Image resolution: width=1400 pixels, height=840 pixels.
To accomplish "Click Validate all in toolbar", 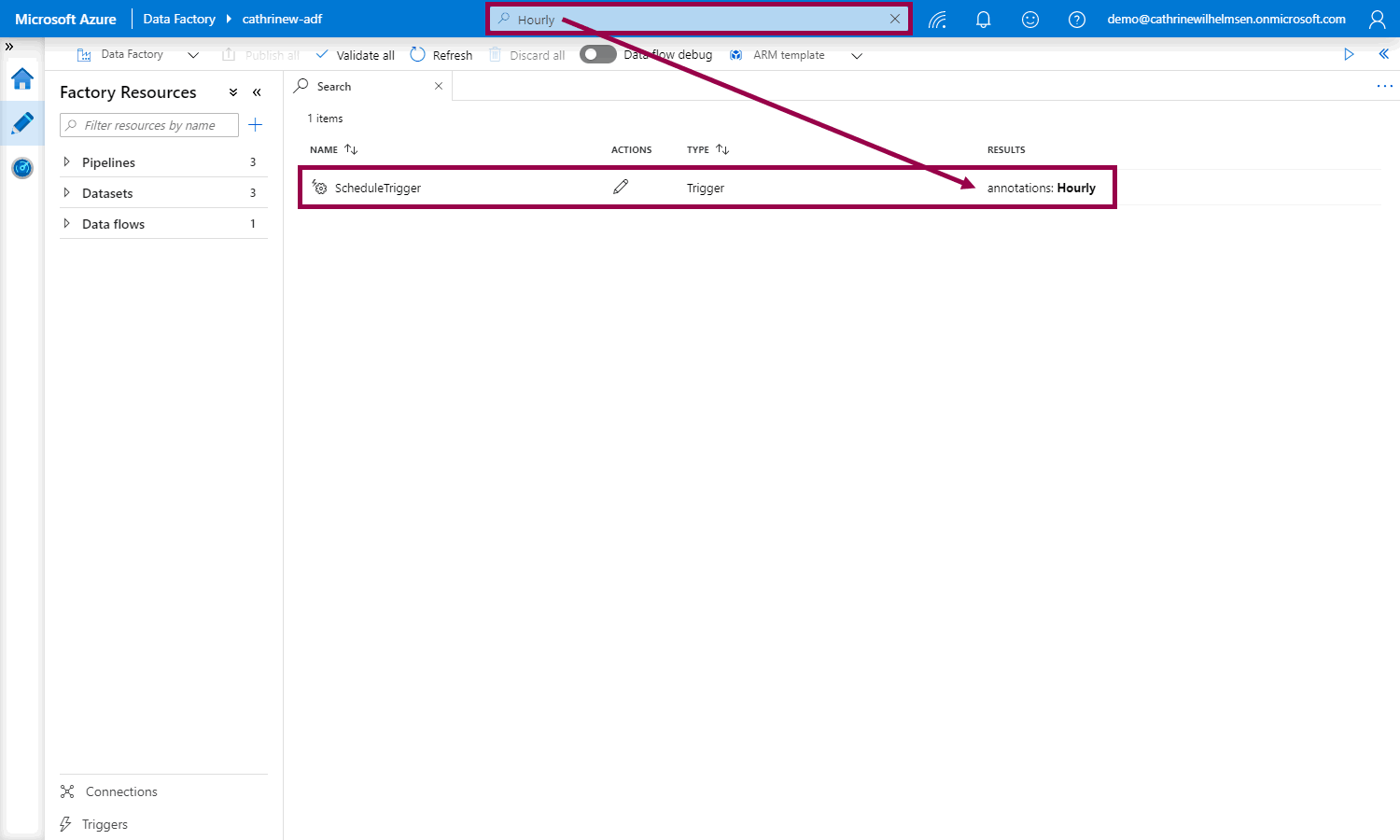I will (356, 55).
